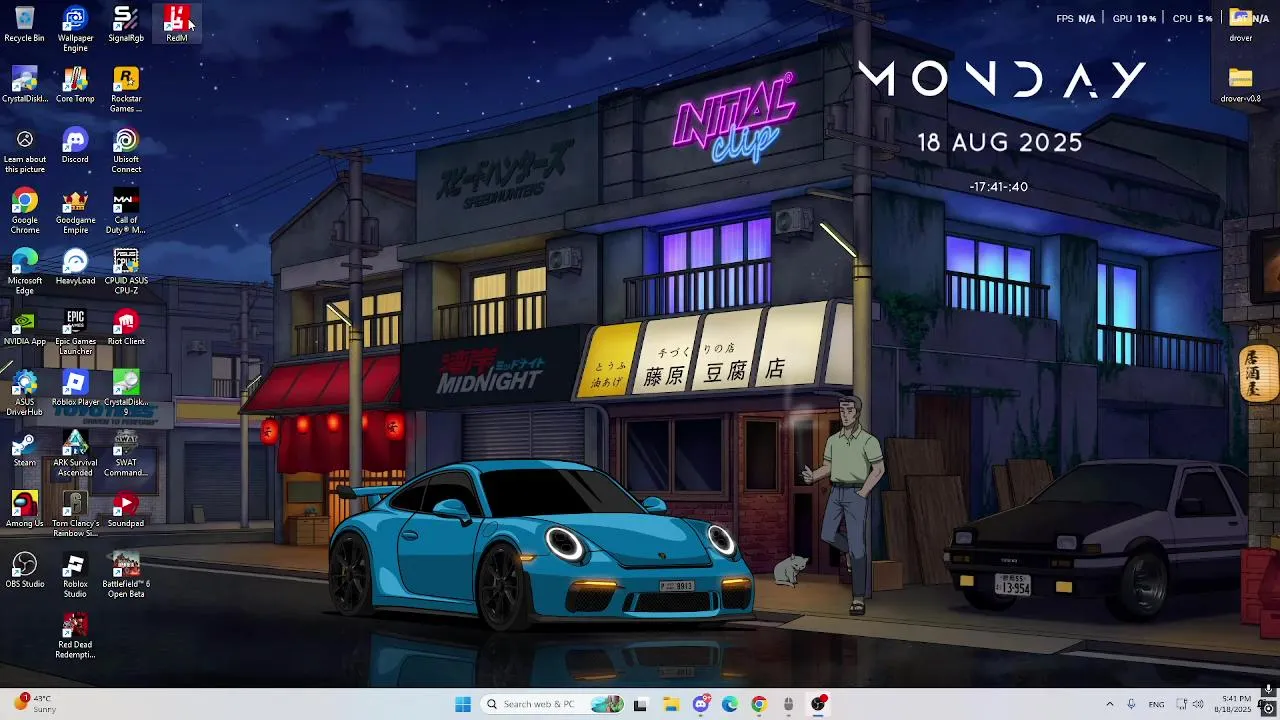Image resolution: width=1280 pixels, height=720 pixels.
Task: Open the 5:41 PM clock calendar
Action: (x=1233, y=704)
